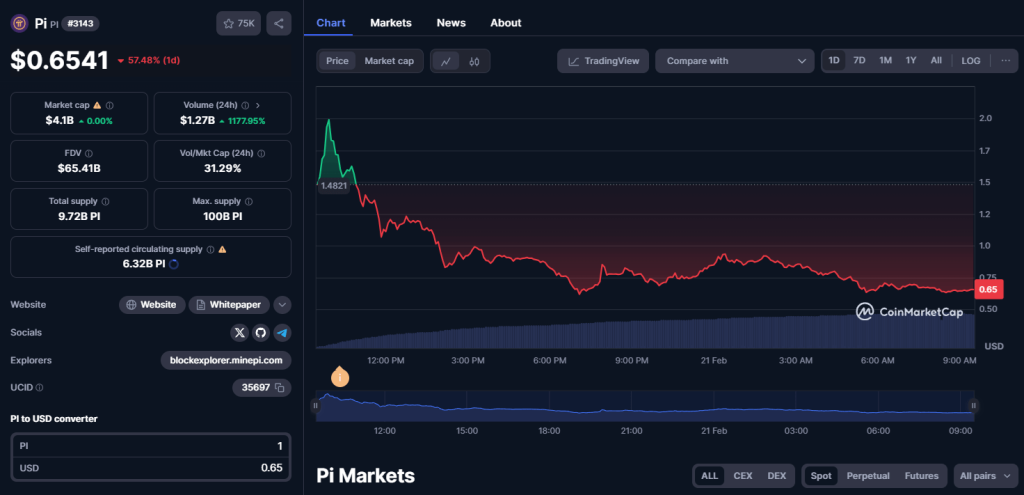
Task: Copy the UCID 35697 value
Action: pos(280,387)
